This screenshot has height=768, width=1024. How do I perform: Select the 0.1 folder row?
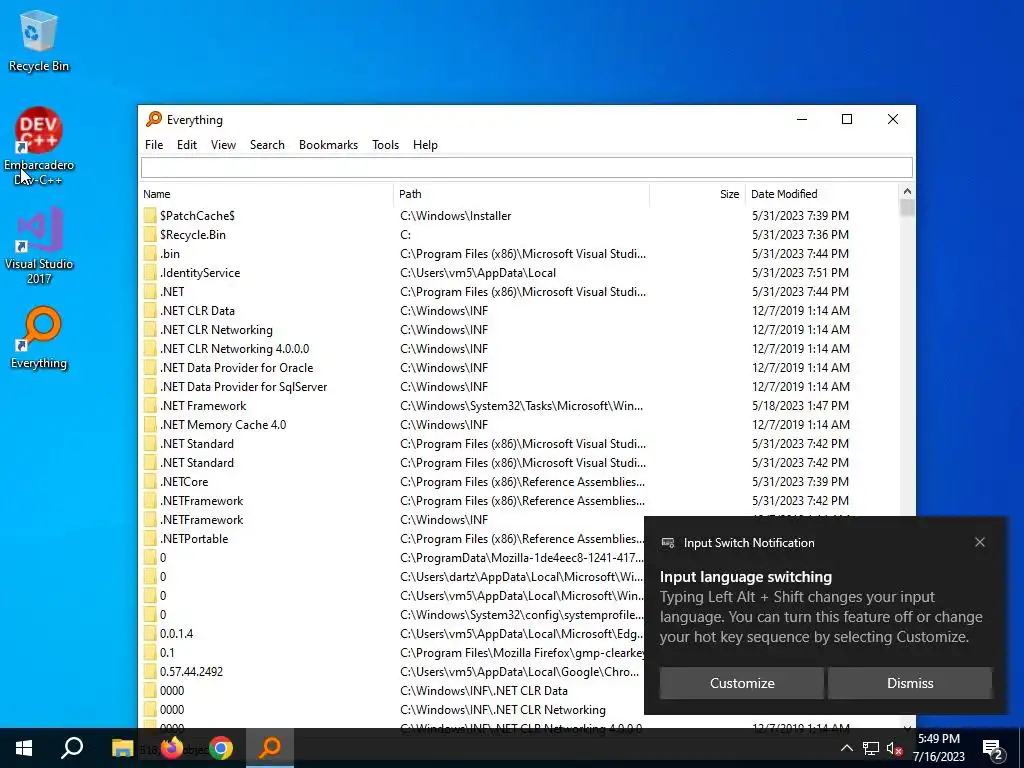[392, 652]
